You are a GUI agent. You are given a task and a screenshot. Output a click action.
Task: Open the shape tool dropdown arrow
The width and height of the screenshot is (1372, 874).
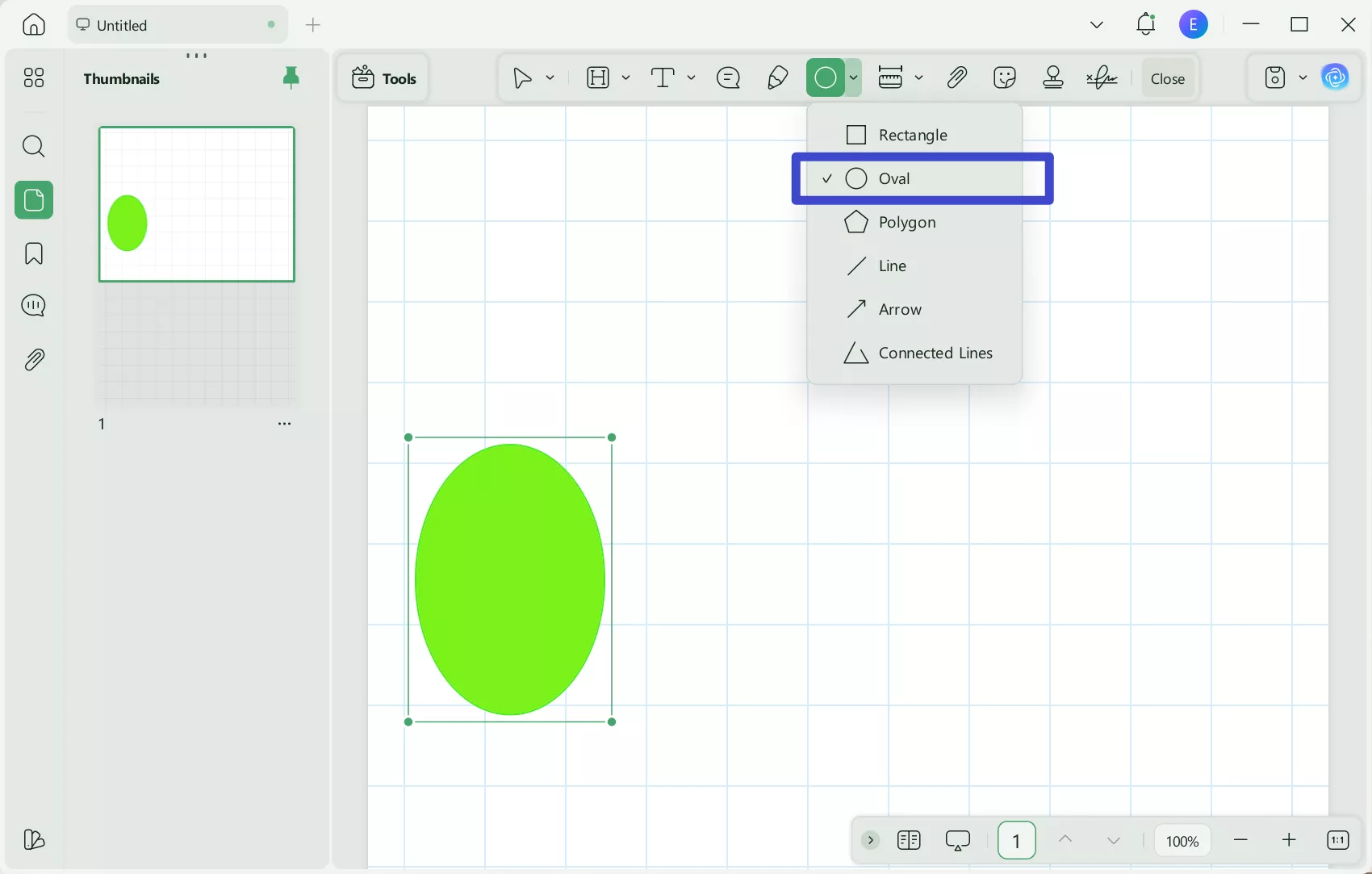pos(853,77)
